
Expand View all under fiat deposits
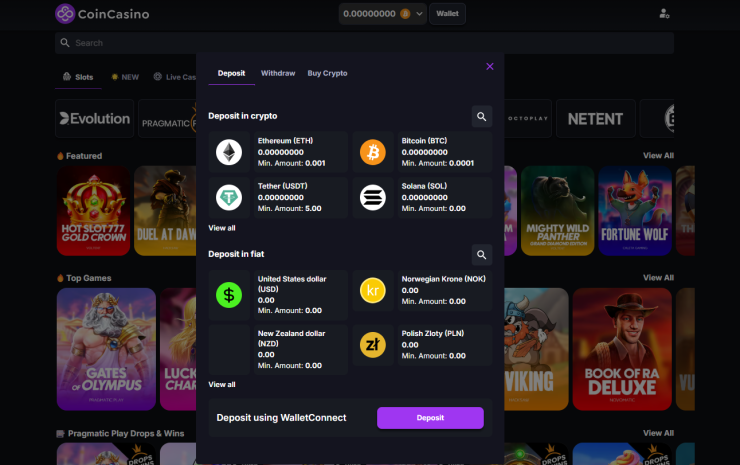pos(222,384)
